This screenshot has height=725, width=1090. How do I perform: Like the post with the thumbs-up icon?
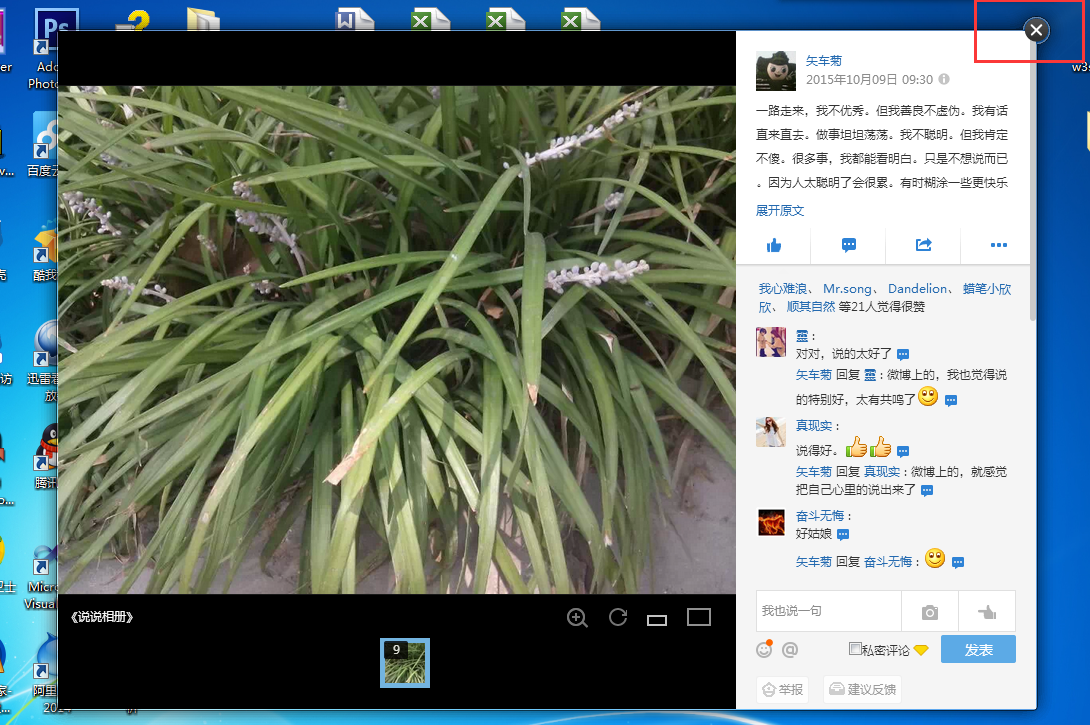click(x=774, y=245)
